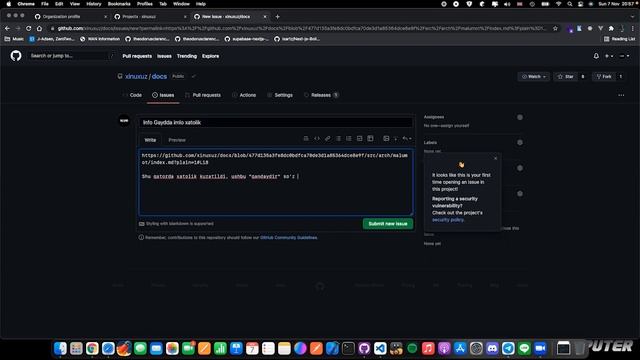
Task: Open Discord from the dock
Action: point(492,348)
